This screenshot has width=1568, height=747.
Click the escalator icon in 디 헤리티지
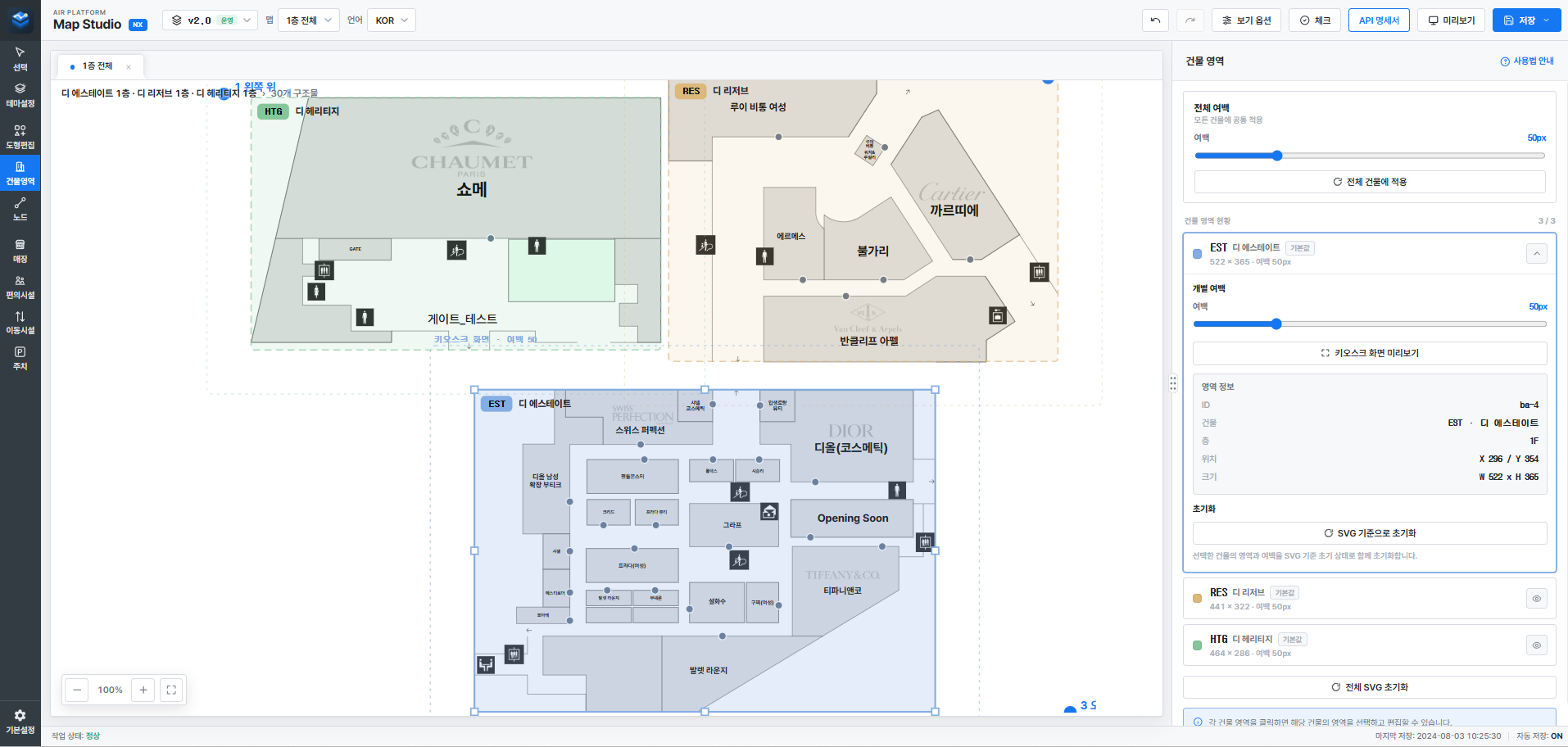point(457,251)
